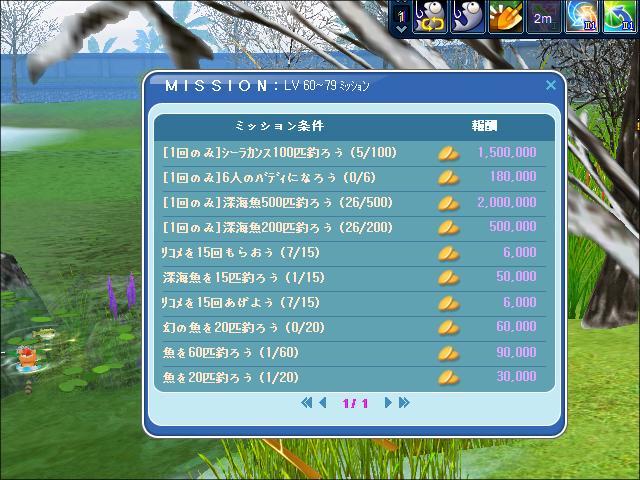The image size is (640, 480).
Task: Go to the previous mission page
Action: [323, 403]
